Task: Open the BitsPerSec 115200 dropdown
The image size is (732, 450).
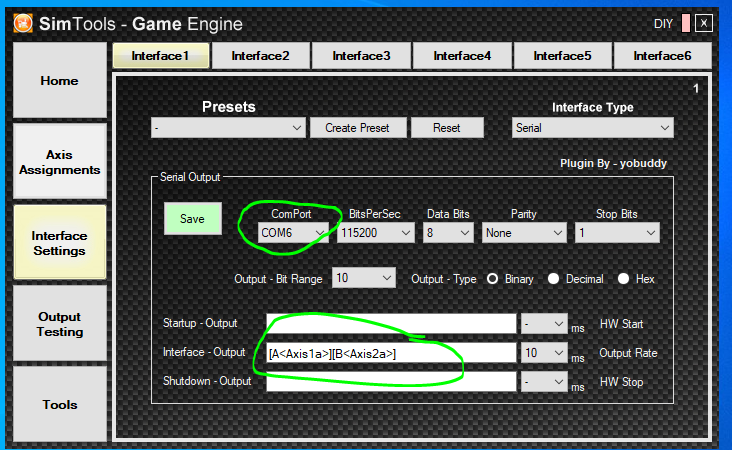Action: (376, 232)
